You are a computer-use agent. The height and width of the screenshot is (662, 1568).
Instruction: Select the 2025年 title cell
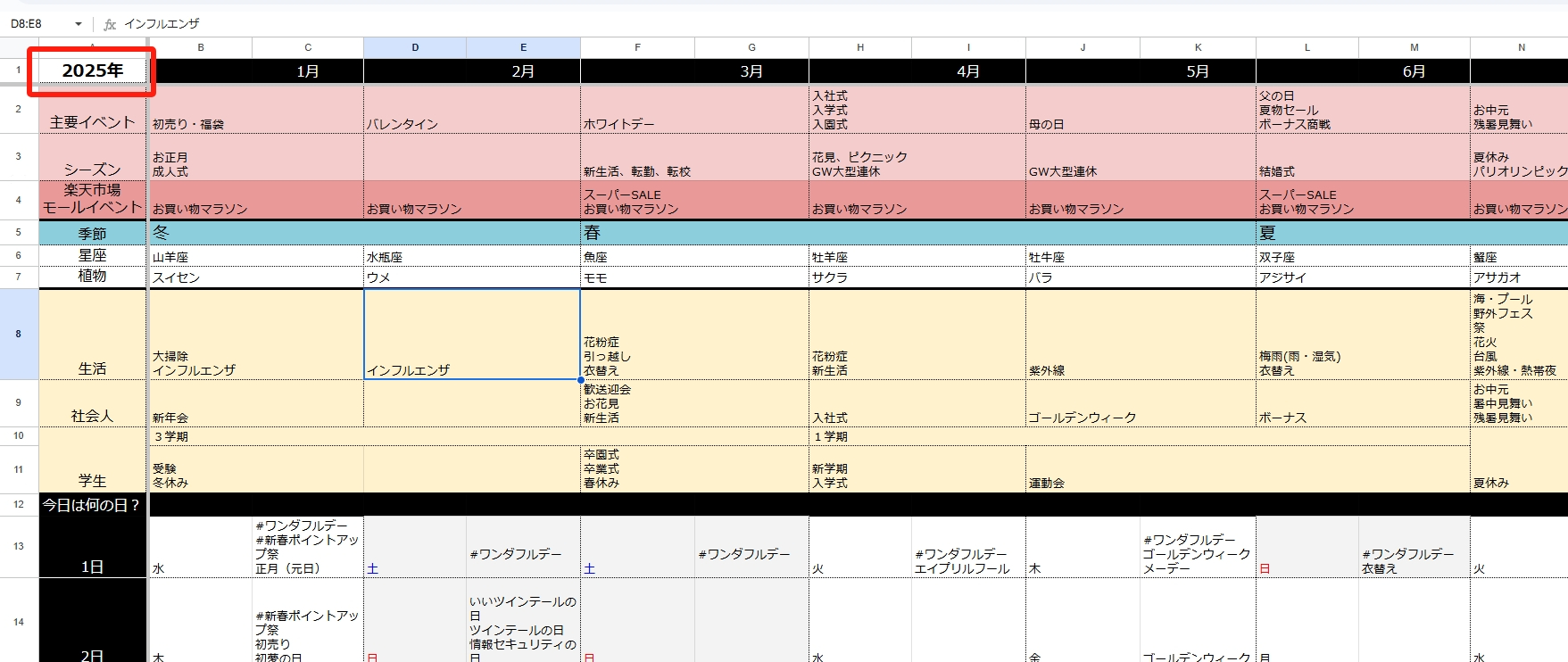pyautogui.click(x=93, y=70)
